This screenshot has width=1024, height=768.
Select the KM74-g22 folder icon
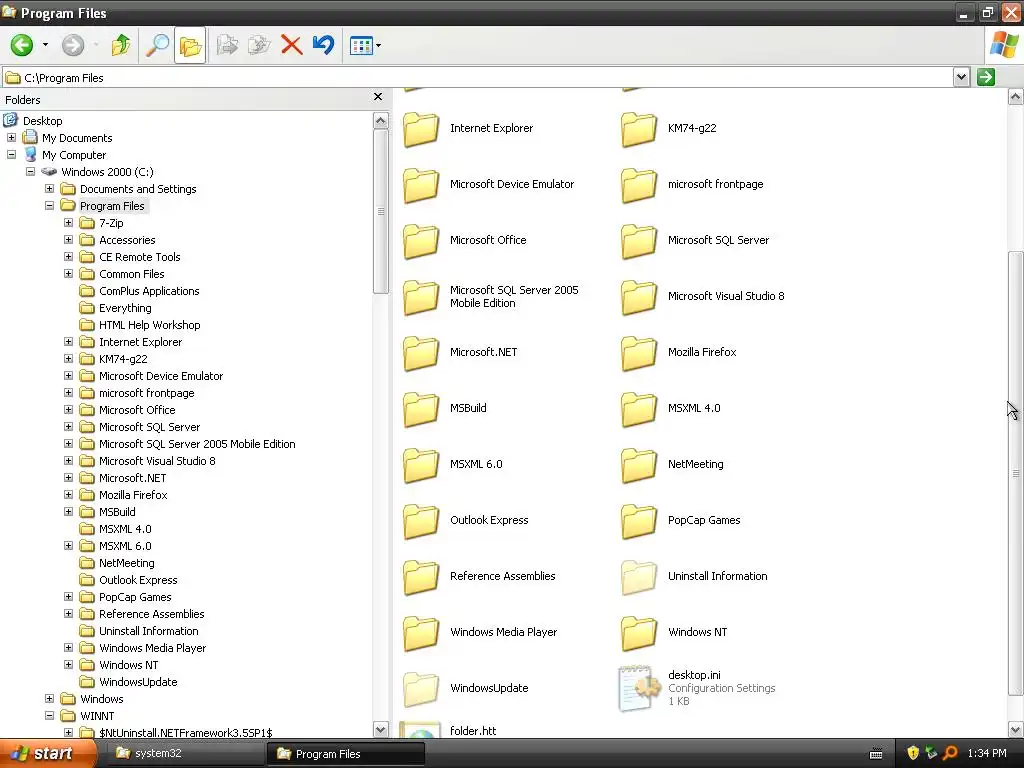(639, 129)
